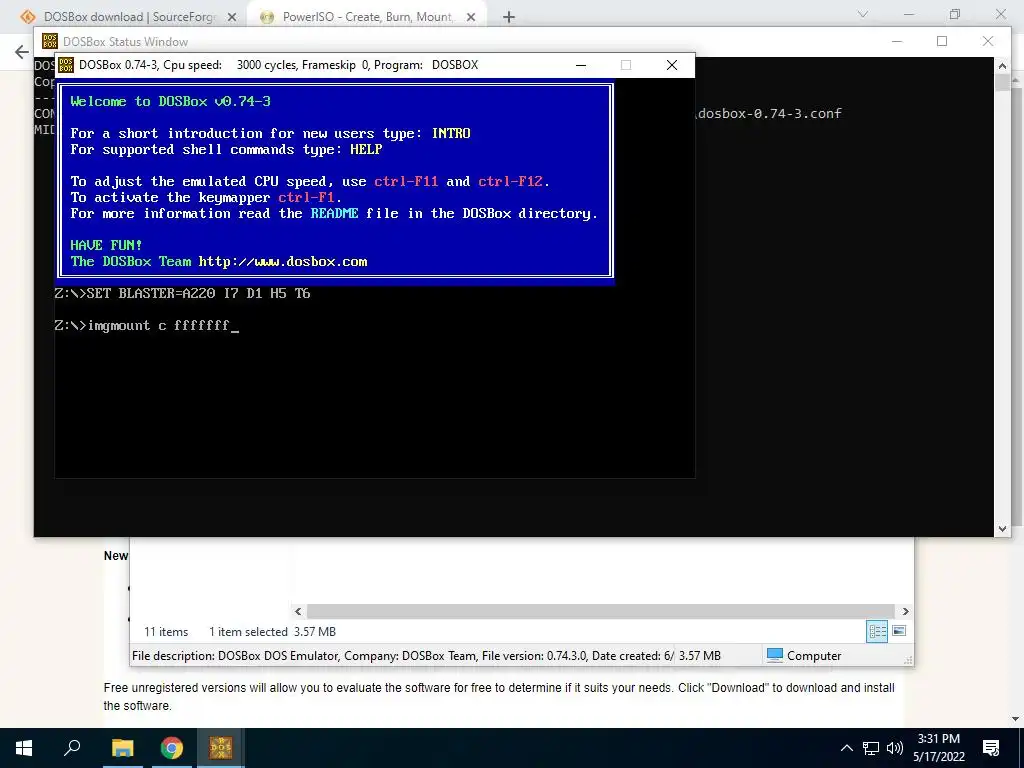Launch Google Chrome from the taskbar
Viewport: 1024px width, 768px height.
tap(172, 748)
